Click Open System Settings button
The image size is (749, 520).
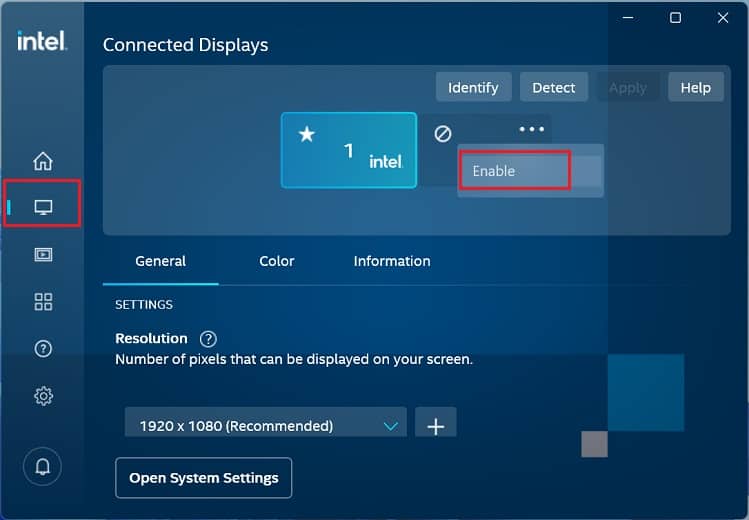[203, 478]
